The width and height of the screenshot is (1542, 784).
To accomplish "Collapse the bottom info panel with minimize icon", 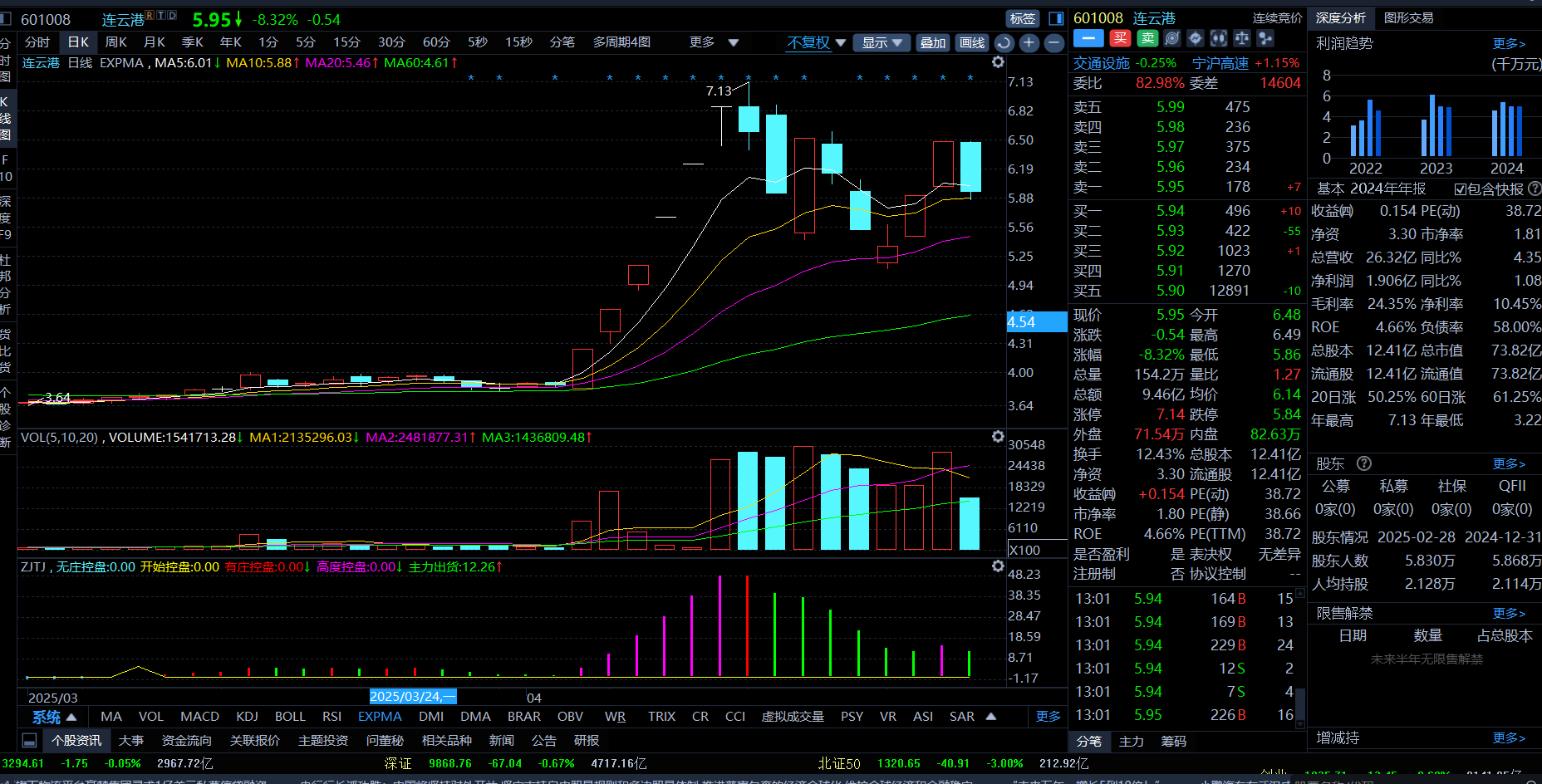I will pos(29,740).
